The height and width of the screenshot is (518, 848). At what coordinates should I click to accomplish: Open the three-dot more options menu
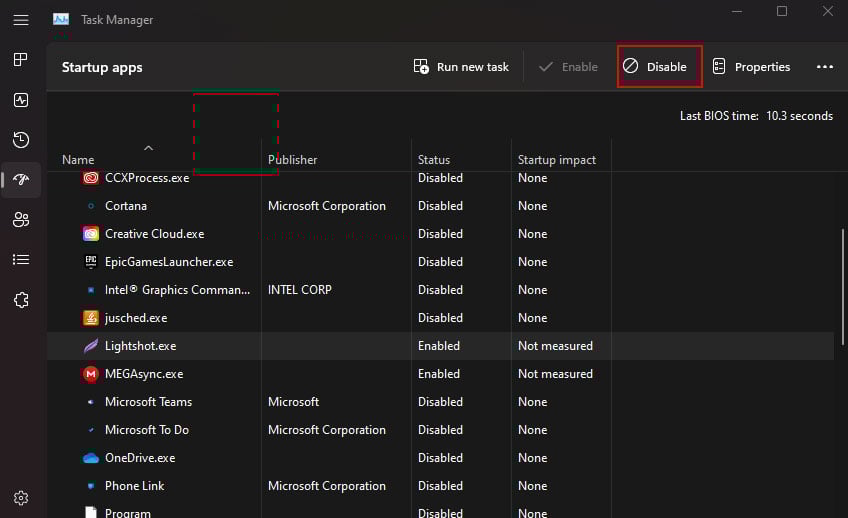(x=825, y=67)
